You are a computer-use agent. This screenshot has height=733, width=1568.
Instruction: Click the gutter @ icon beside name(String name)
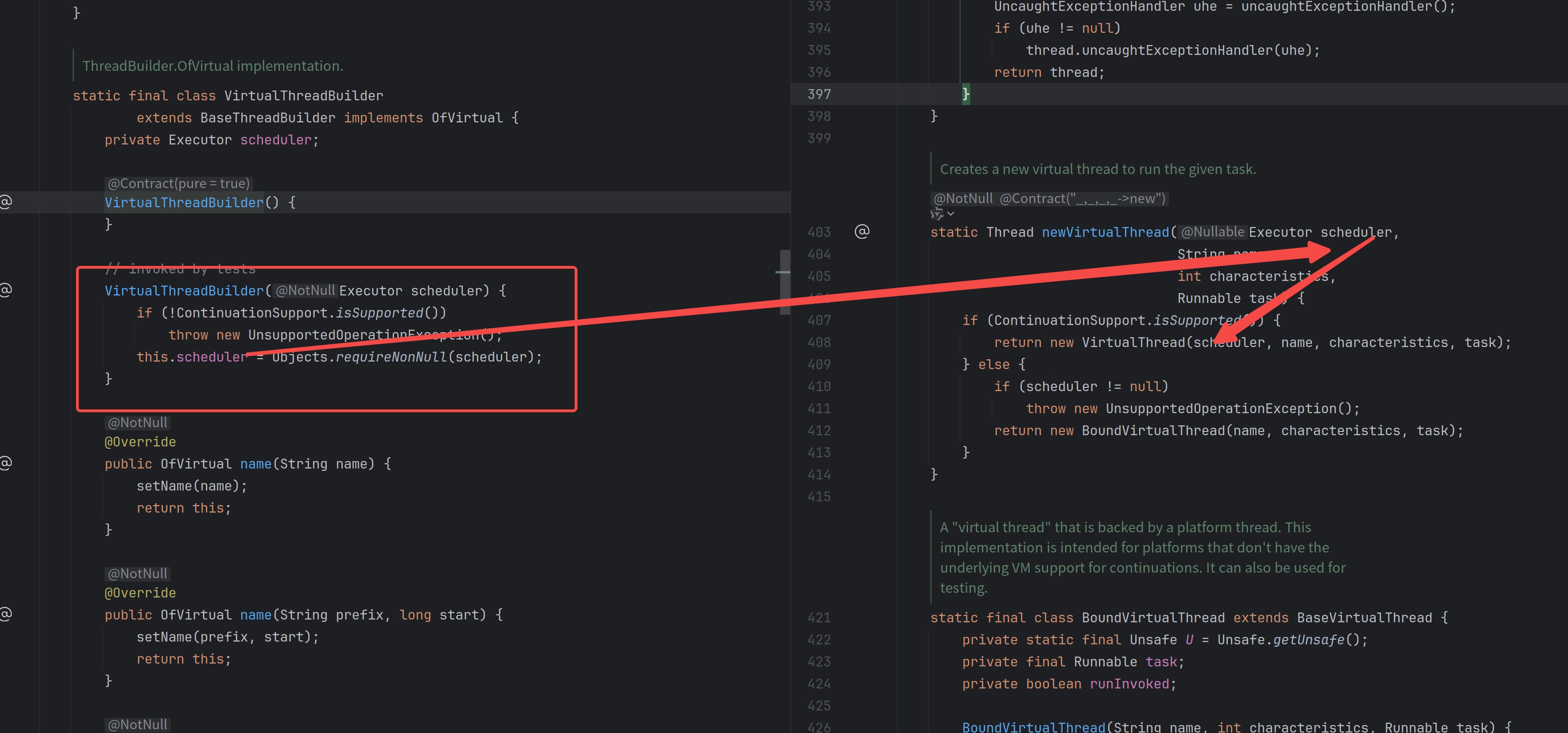click(6, 463)
